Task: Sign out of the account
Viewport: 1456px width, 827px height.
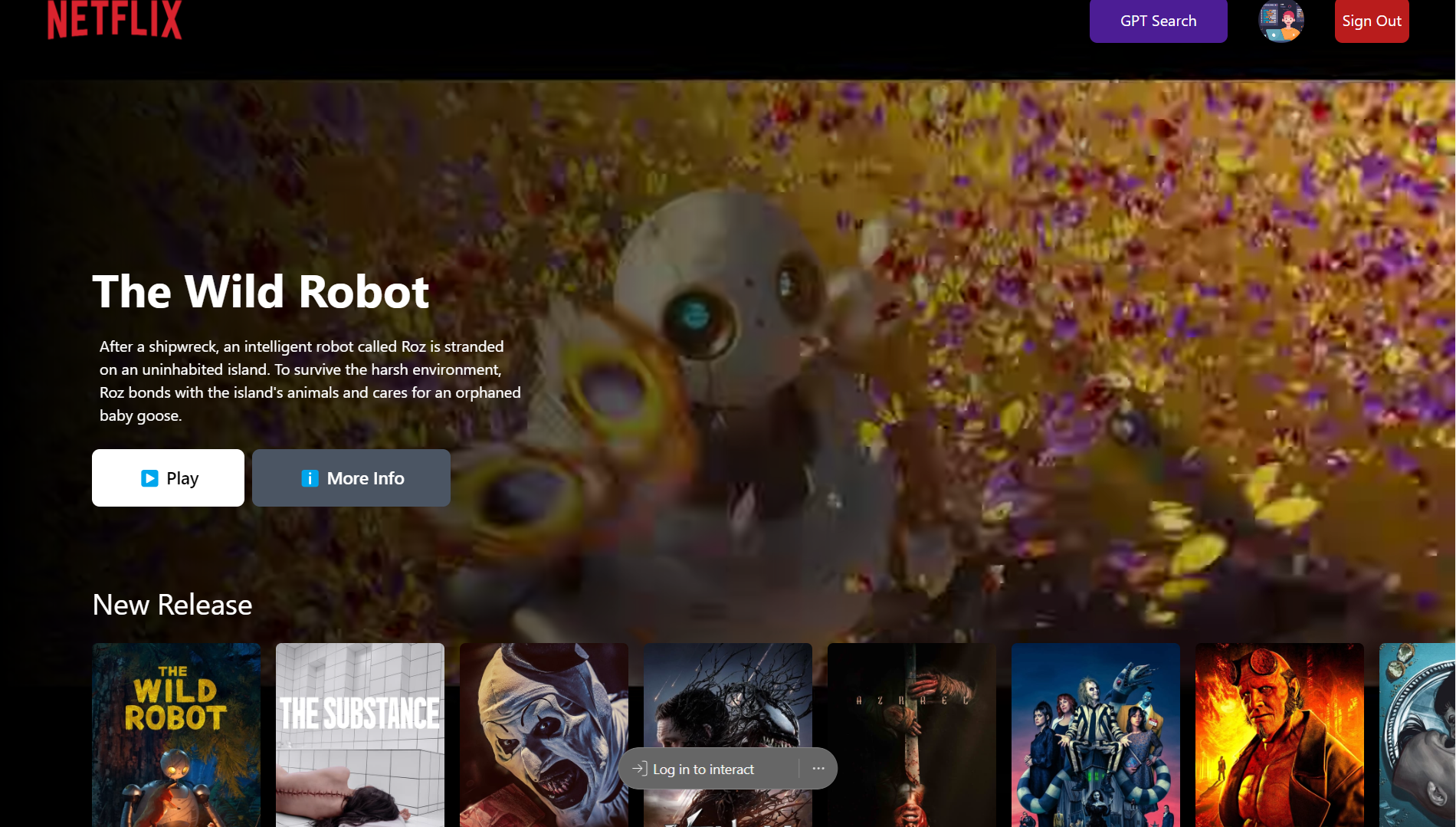Action: tap(1372, 21)
